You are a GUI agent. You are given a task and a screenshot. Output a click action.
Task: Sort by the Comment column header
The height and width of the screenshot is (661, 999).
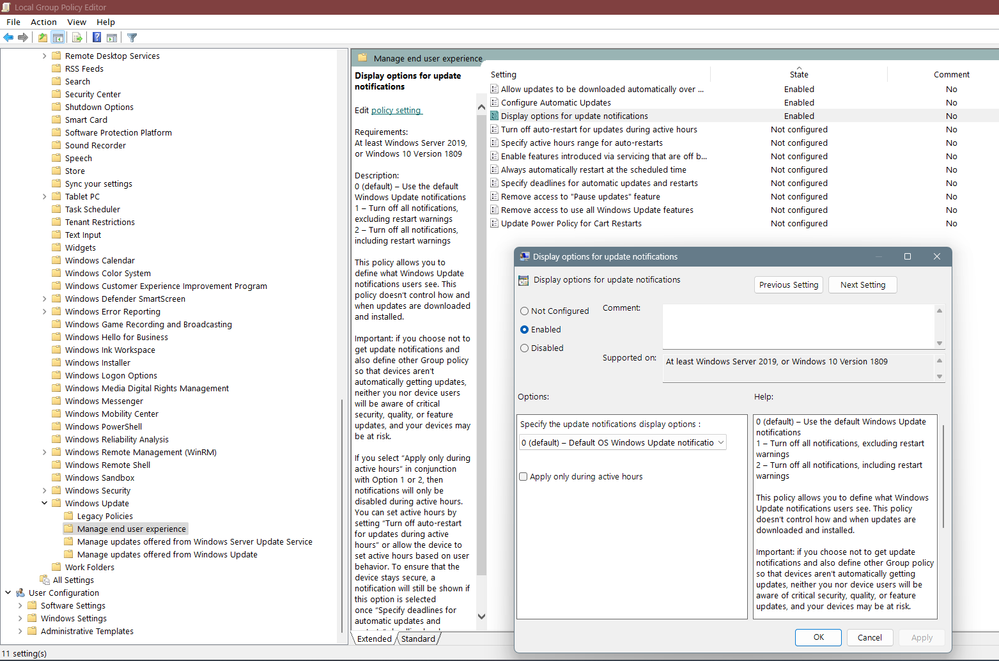coord(951,75)
